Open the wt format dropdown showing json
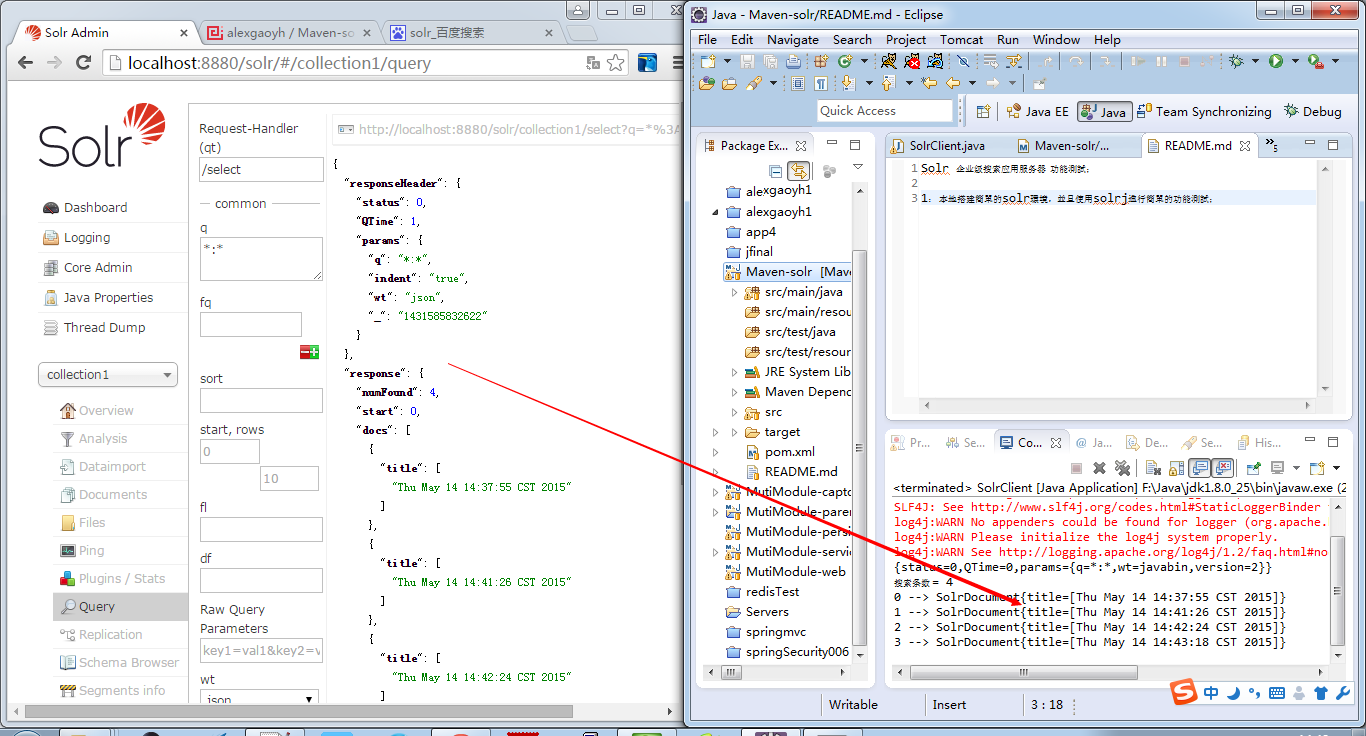1366x736 pixels. tap(260, 698)
